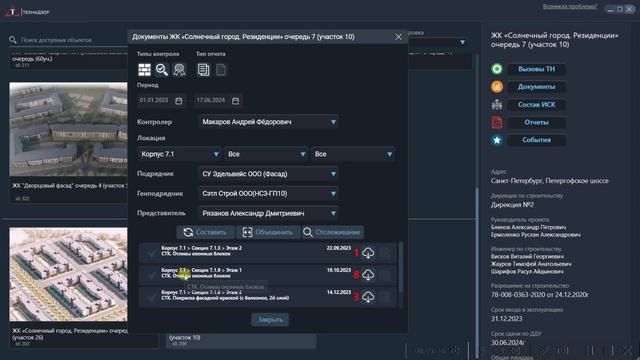Screen dimensions: 640x360
Task: Click the Закрыть button
Action: (270, 320)
